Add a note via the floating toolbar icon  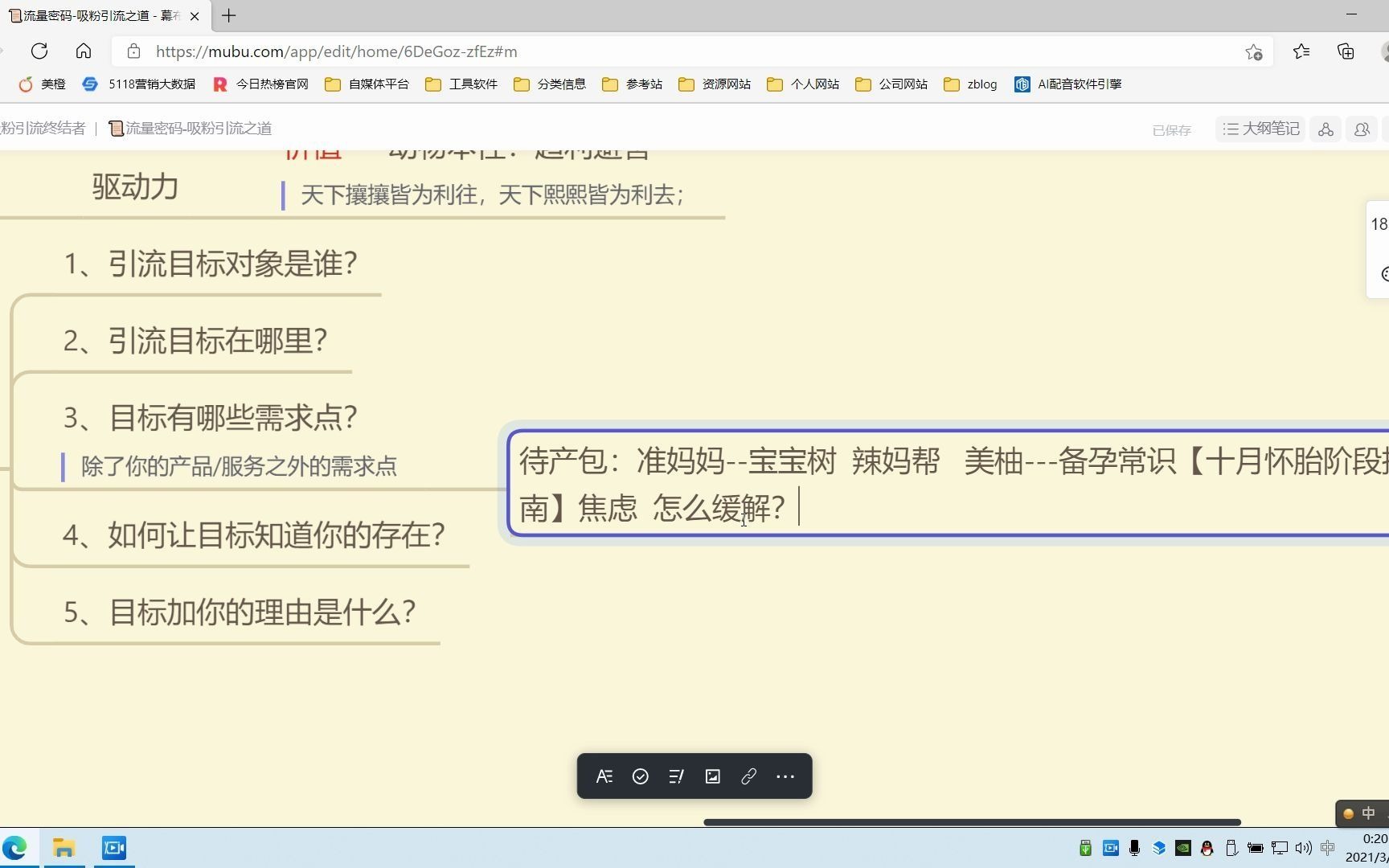(x=676, y=776)
